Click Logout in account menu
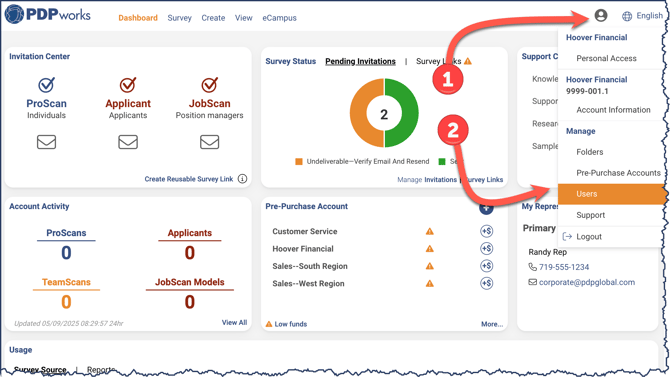 pyautogui.click(x=589, y=236)
